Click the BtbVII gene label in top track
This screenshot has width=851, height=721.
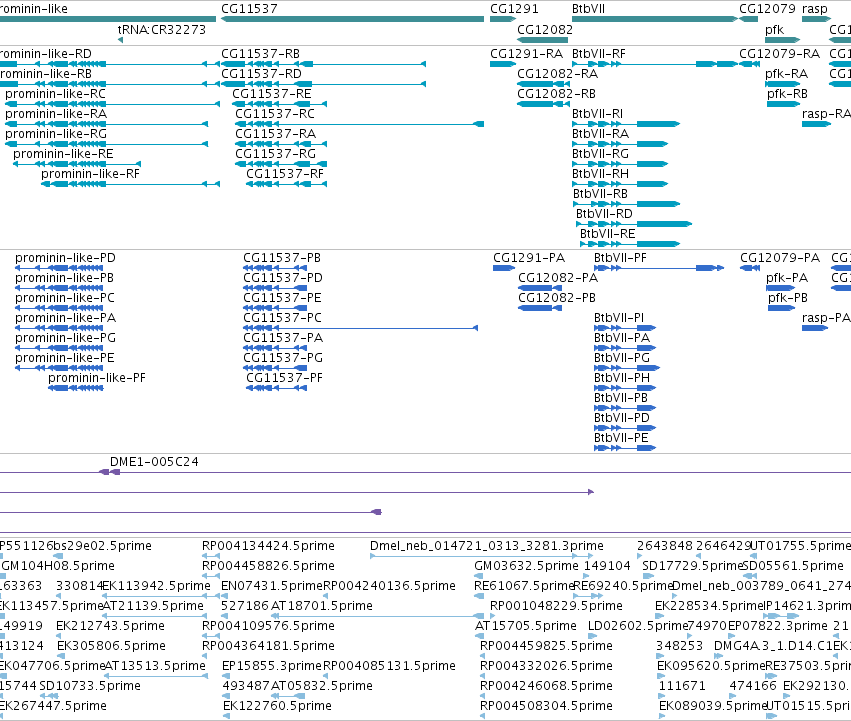coord(588,9)
